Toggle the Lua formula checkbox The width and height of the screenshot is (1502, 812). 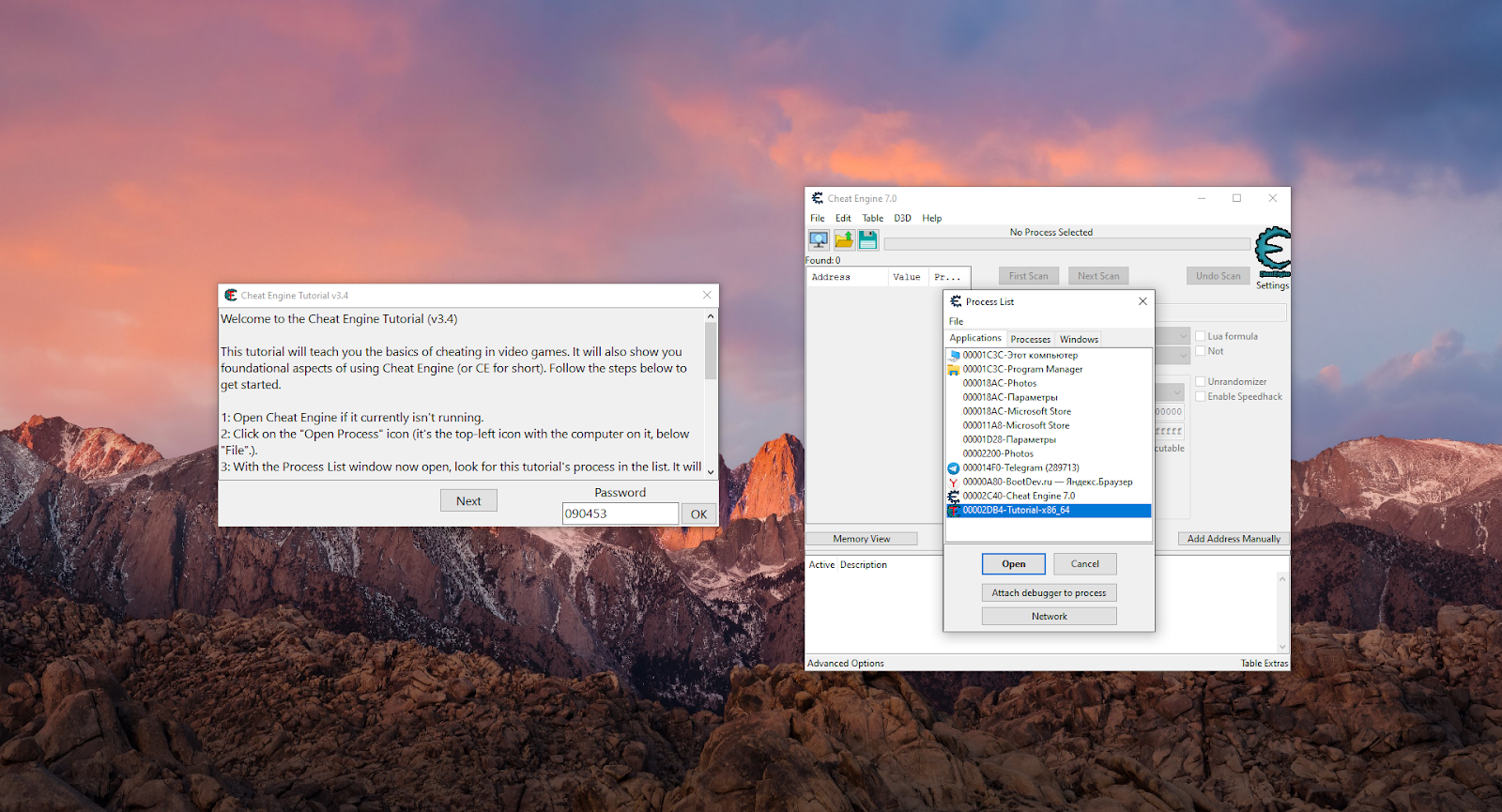(1200, 336)
